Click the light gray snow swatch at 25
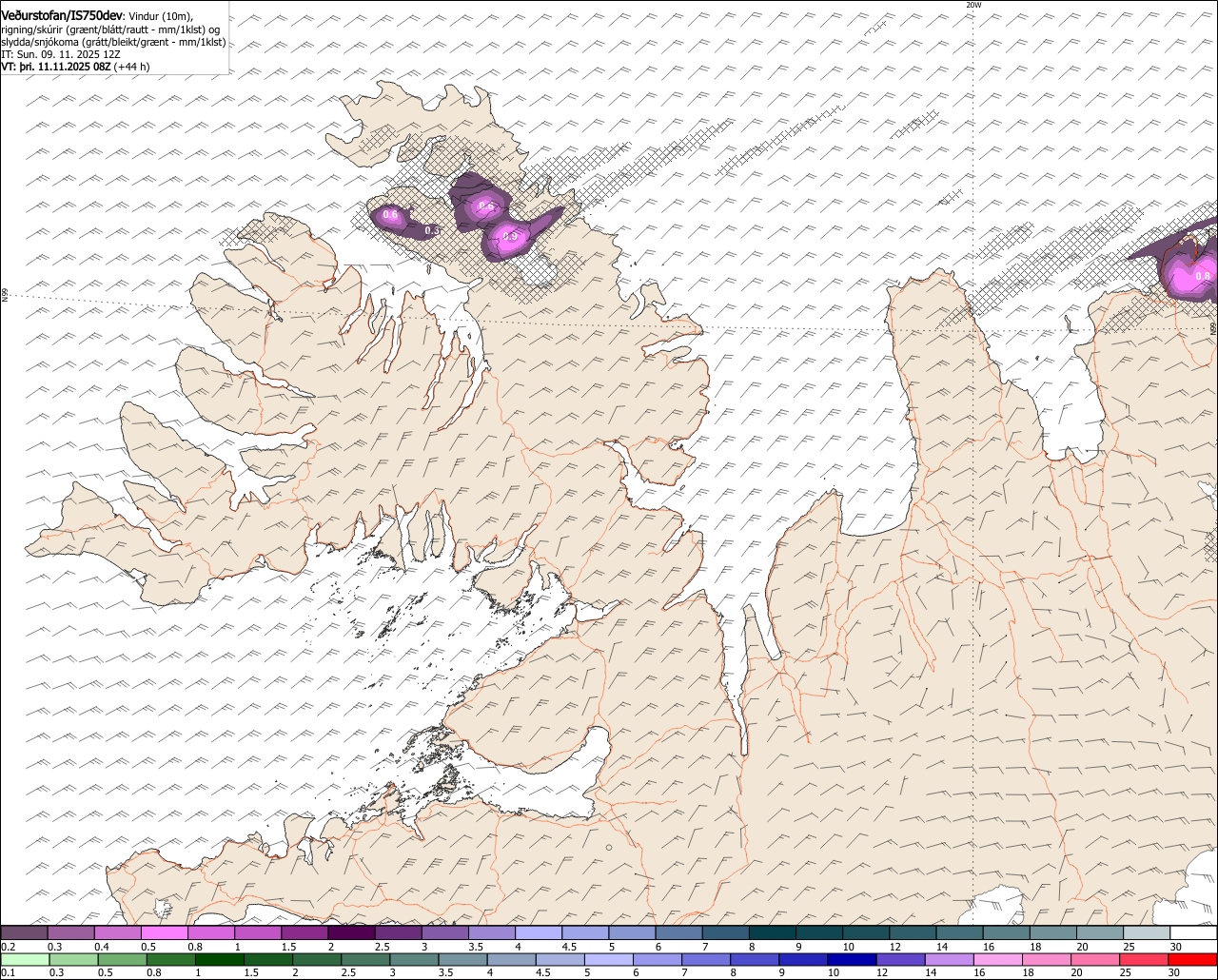 click(1147, 933)
